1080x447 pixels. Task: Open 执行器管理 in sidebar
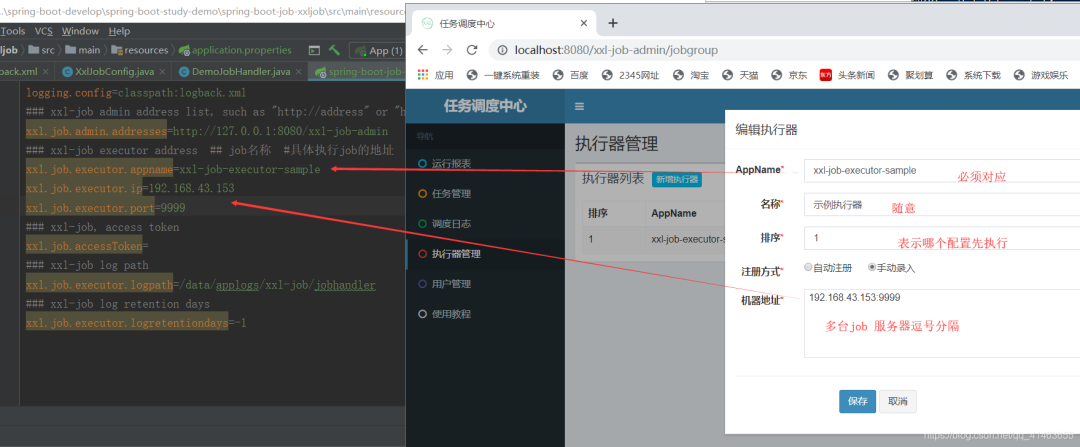point(485,253)
